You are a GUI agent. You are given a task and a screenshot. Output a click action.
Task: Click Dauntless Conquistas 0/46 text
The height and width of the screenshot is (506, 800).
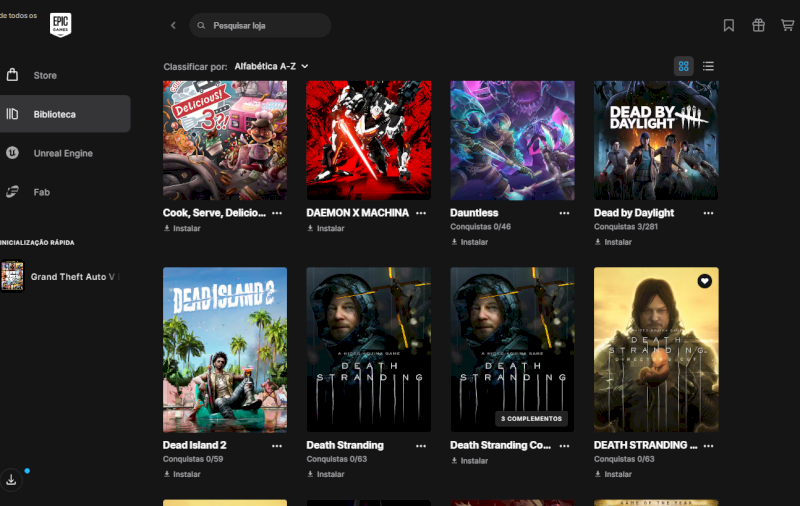tap(480, 226)
